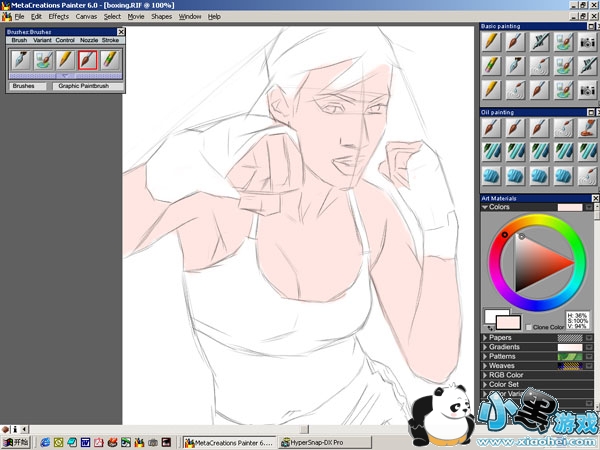The height and width of the screenshot is (450, 600).
Task: Choose the water color brush icon in Brushes palette
Action: [44, 60]
